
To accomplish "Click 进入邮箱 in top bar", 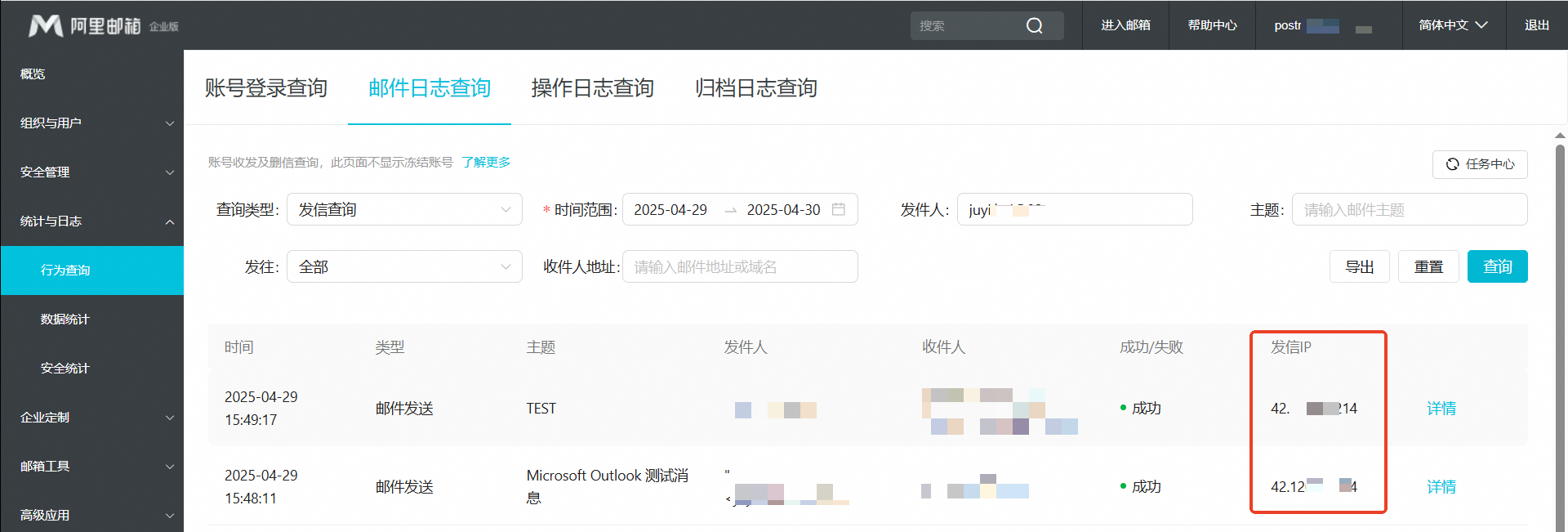I will pyautogui.click(x=1125, y=25).
